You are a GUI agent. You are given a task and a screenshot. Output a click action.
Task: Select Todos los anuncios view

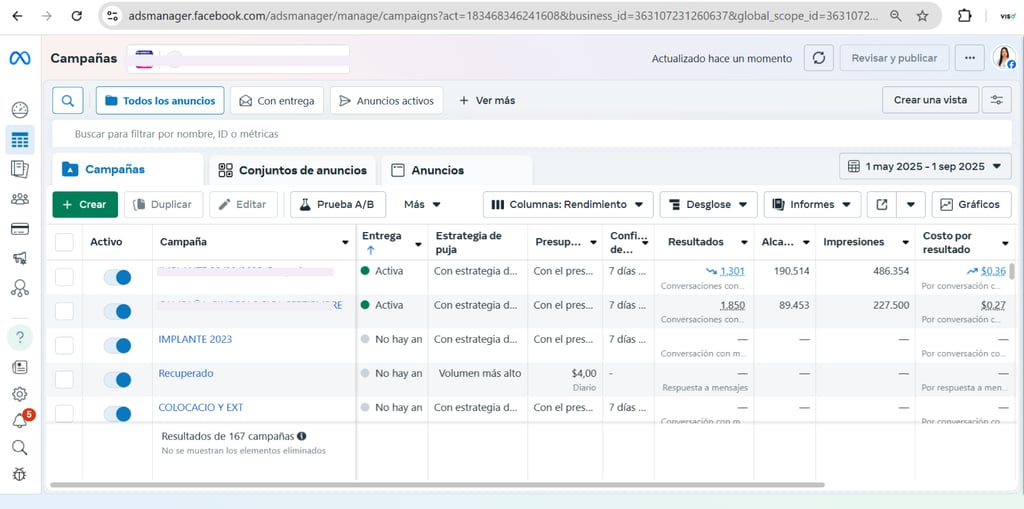pyautogui.click(x=160, y=101)
